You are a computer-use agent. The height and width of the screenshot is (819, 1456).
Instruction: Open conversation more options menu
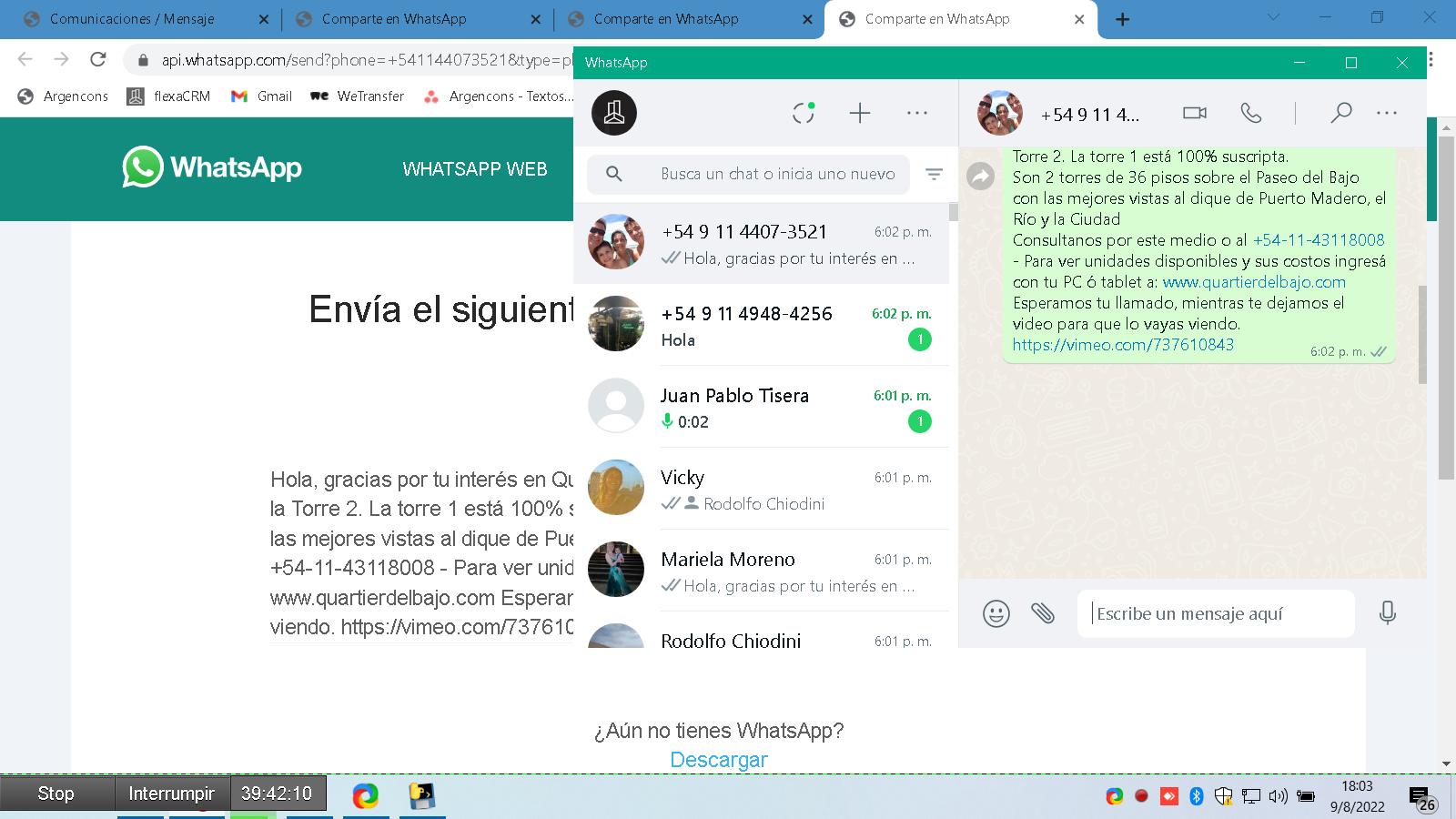[x=1387, y=113]
